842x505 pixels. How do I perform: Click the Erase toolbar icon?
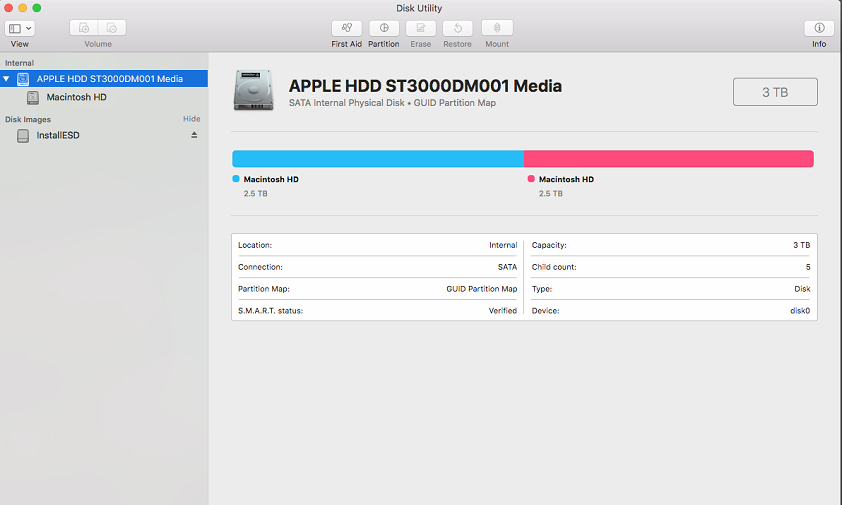420,28
